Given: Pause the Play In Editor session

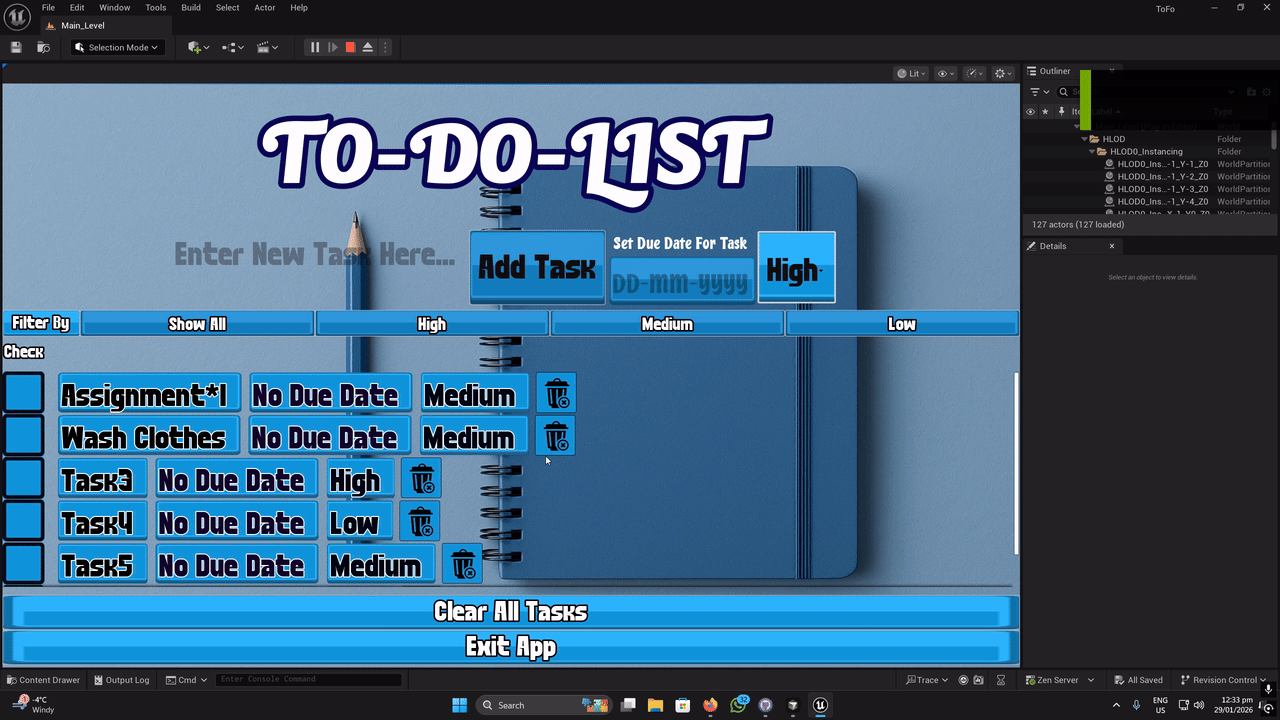Looking at the screenshot, I should tap(314, 47).
